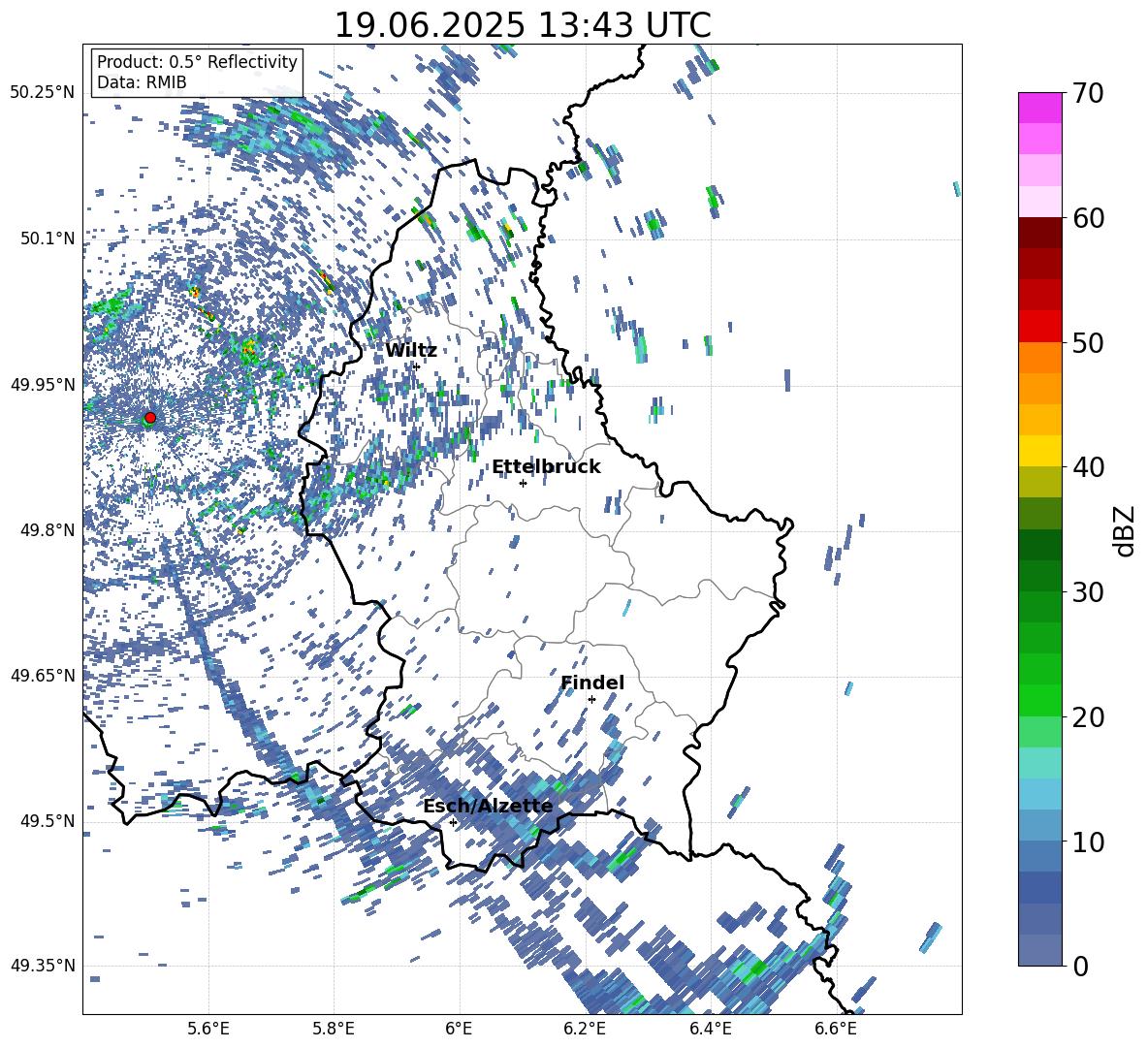This screenshot has height=1048, width=1148.
Task: Click the title 19.06.2025 13:43 UTC
Action: [523, 25]
